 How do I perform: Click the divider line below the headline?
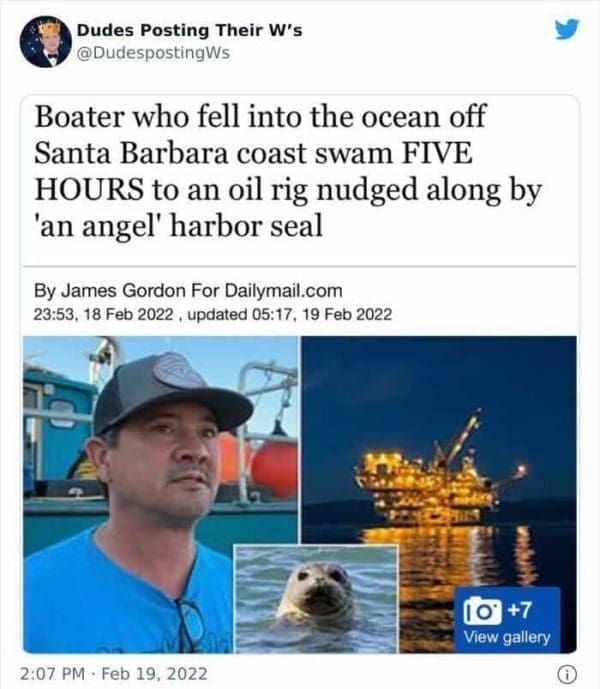pyautogui.click(x=299, y=266)
